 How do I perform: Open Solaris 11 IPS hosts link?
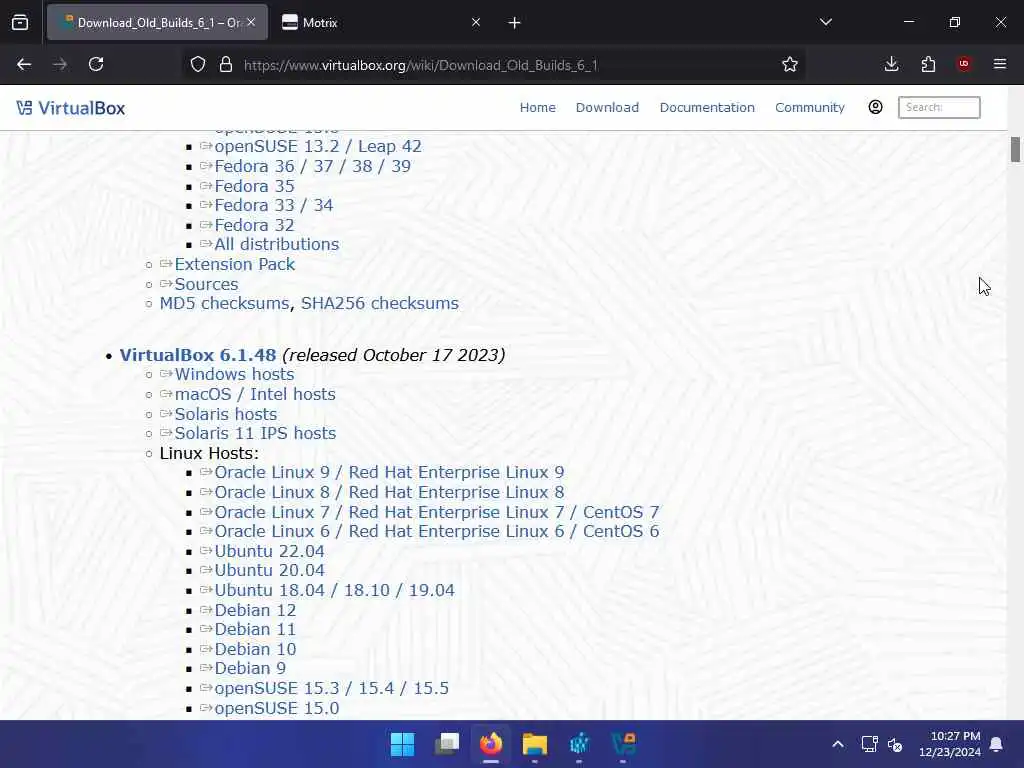[x=255, y=433]
